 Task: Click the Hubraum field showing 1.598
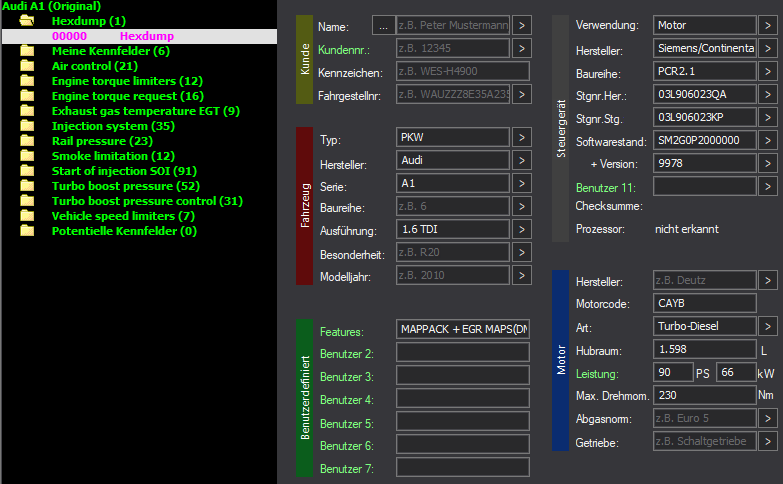click(705, 349)
